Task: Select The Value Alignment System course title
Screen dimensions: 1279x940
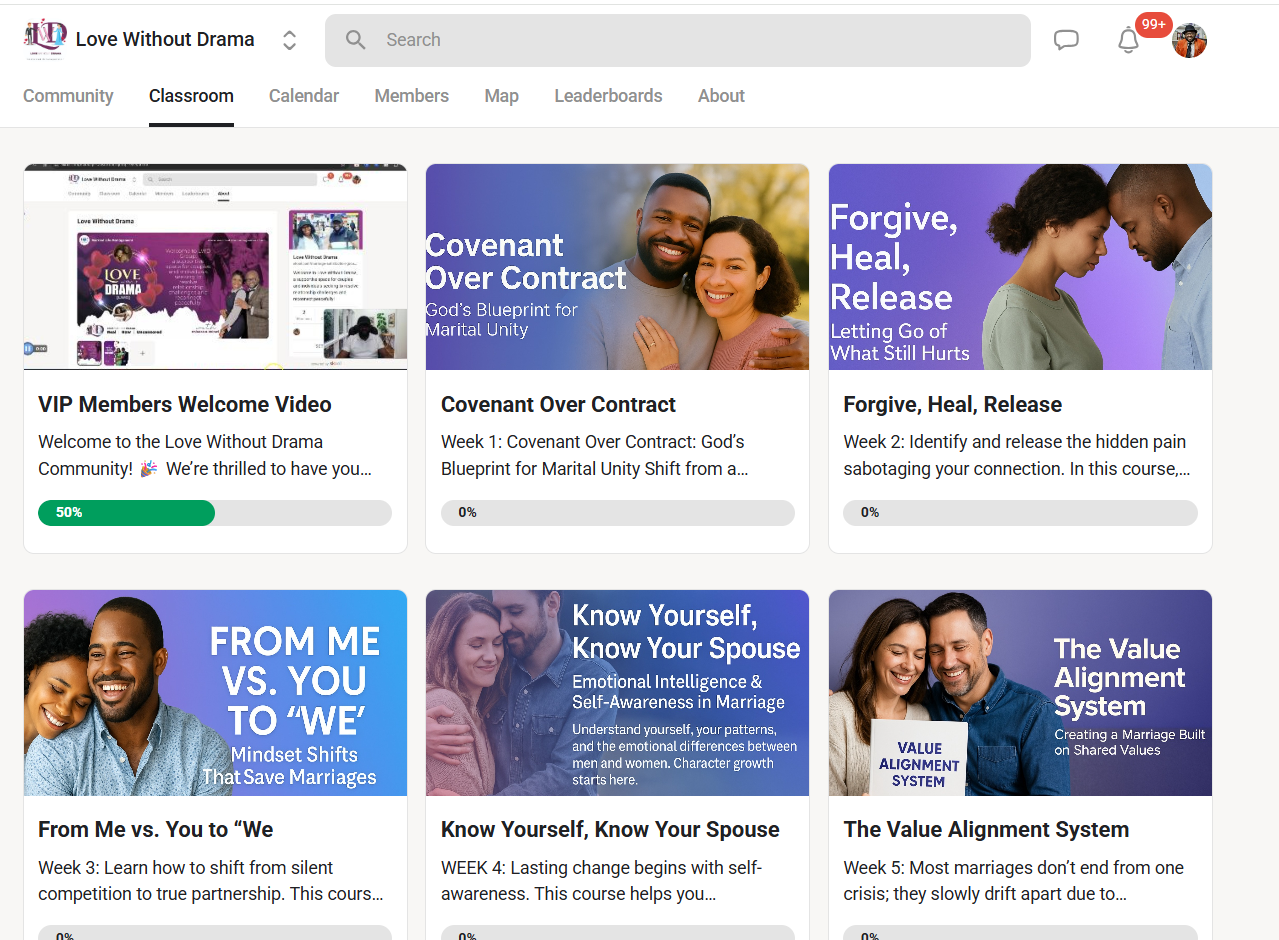Action: click(985, 830)
